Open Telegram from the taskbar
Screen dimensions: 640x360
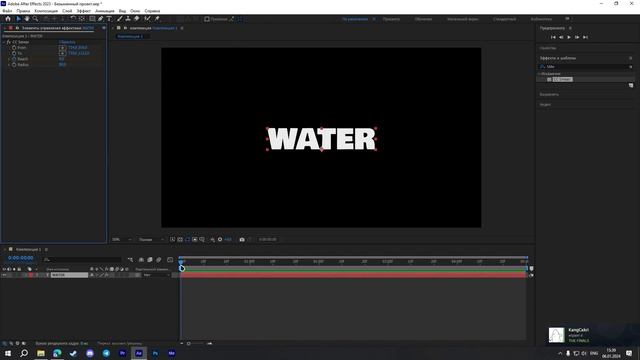coord(106,353)
